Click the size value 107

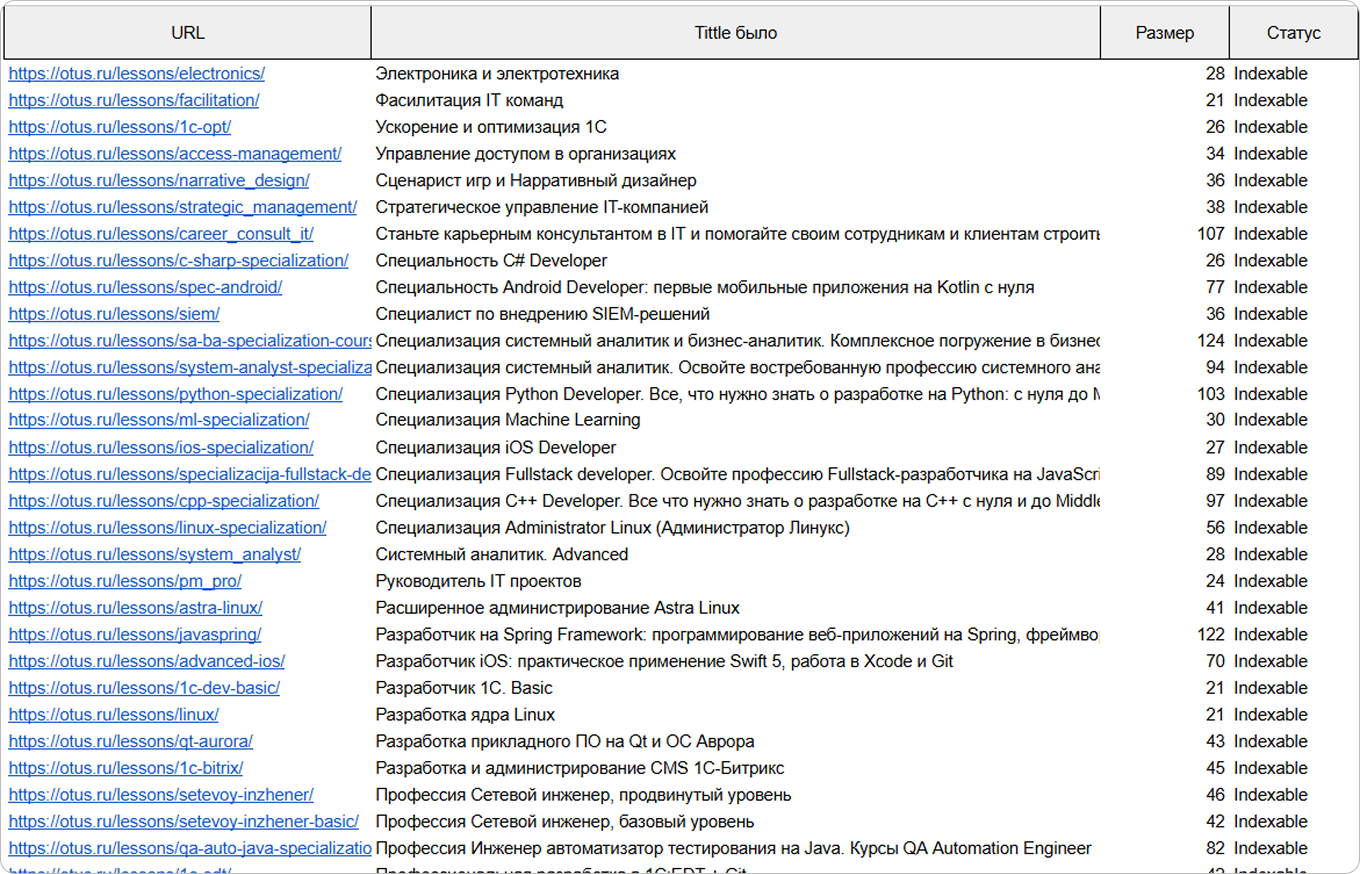(1210, 234)
